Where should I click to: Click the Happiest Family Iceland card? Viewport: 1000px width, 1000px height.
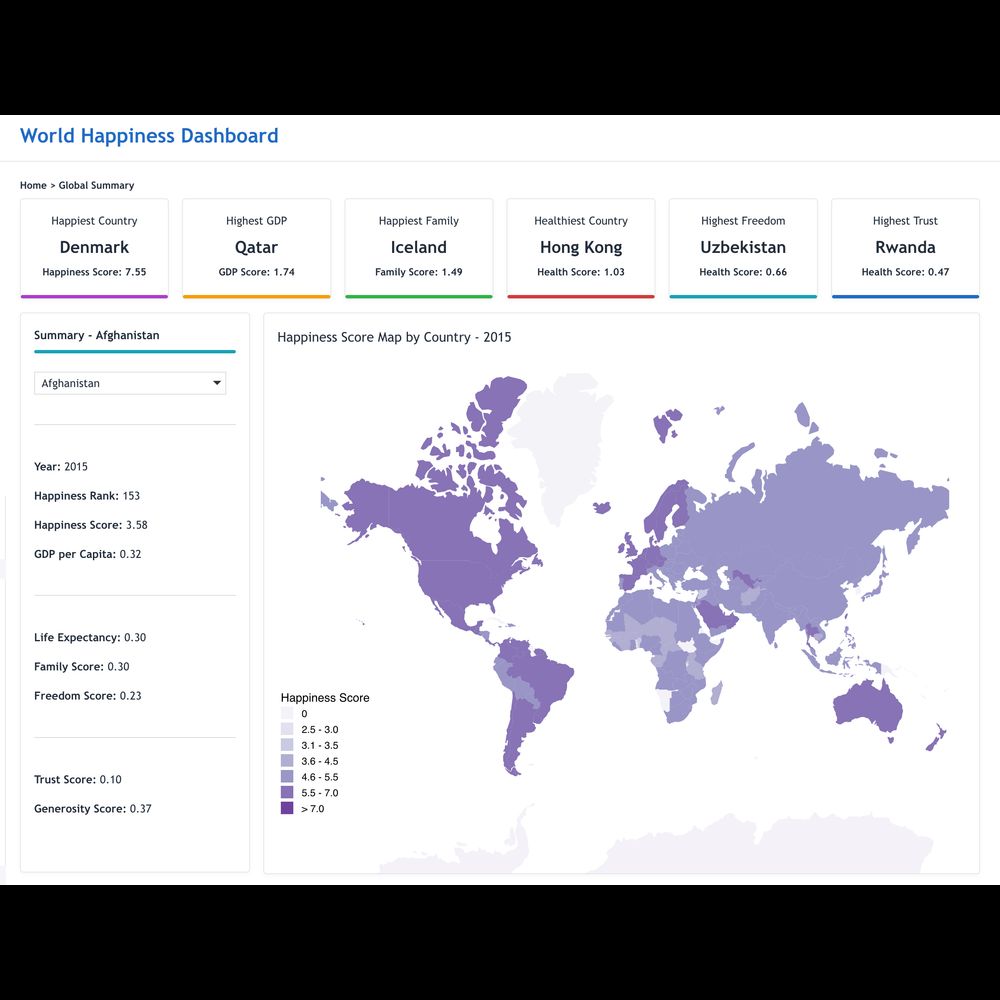(x=418, y=247)
